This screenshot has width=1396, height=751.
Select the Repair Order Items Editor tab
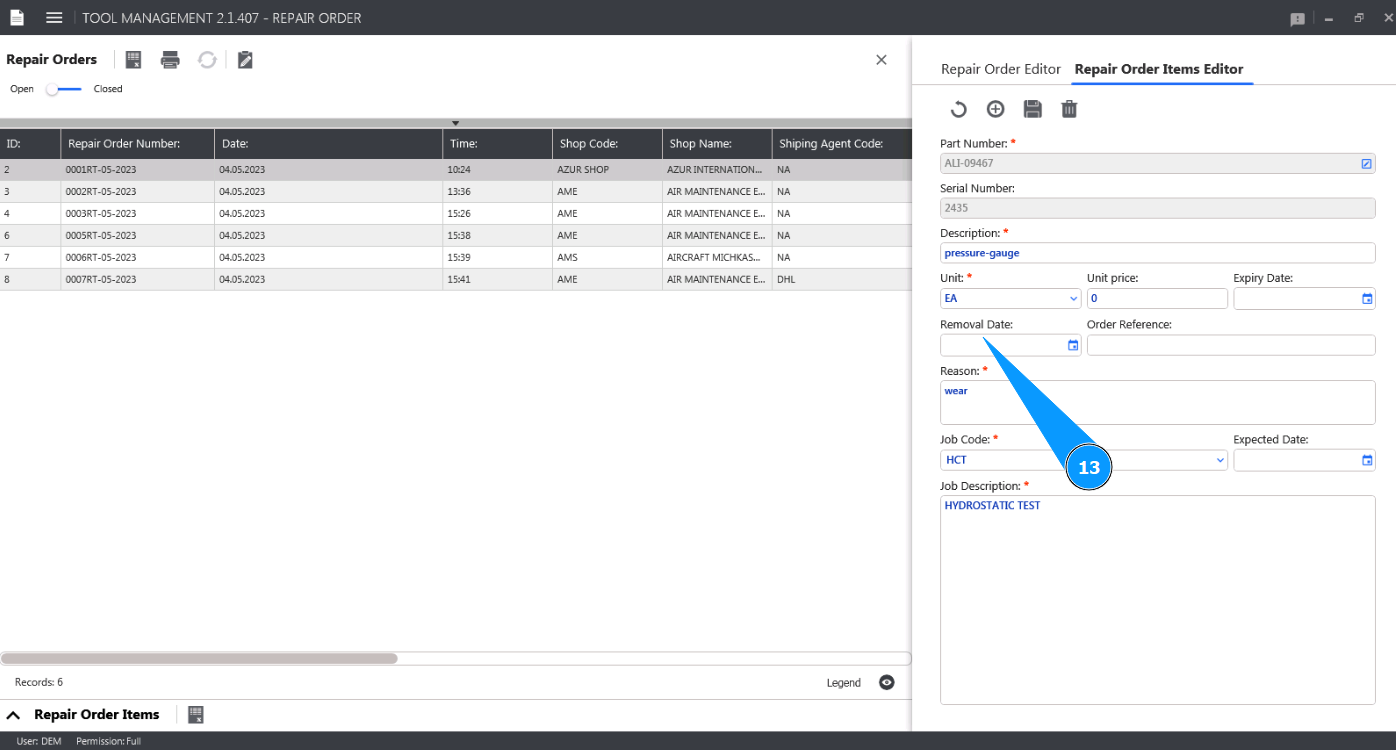[1158, 69]
